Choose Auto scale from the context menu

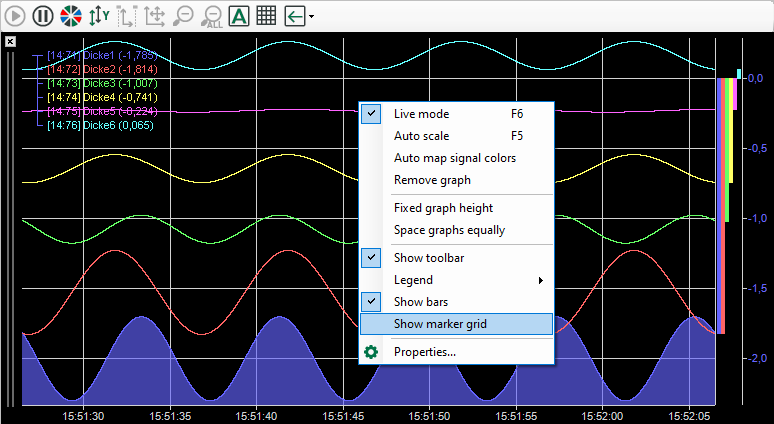point(421,136)
